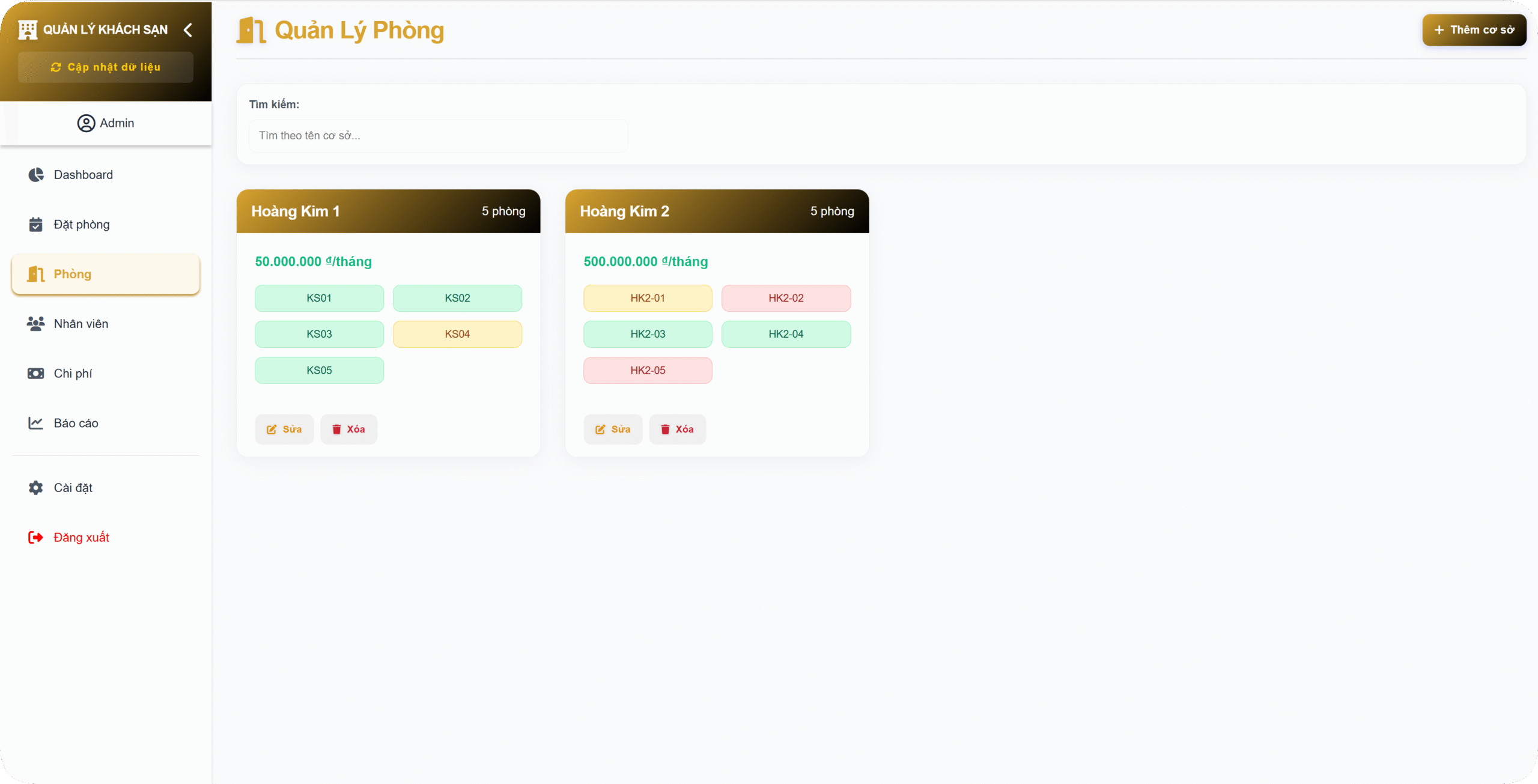The image size is (1538, 784).
Task: Select the Phòng menu item
Action: click(x=106, y=275)
